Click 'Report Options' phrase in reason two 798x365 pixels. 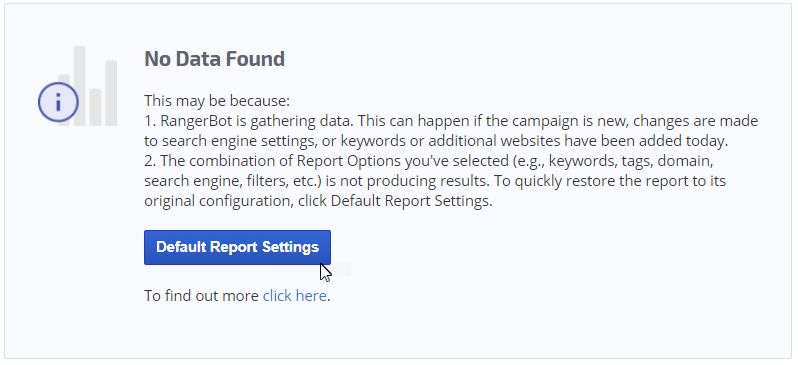point(349,161)
